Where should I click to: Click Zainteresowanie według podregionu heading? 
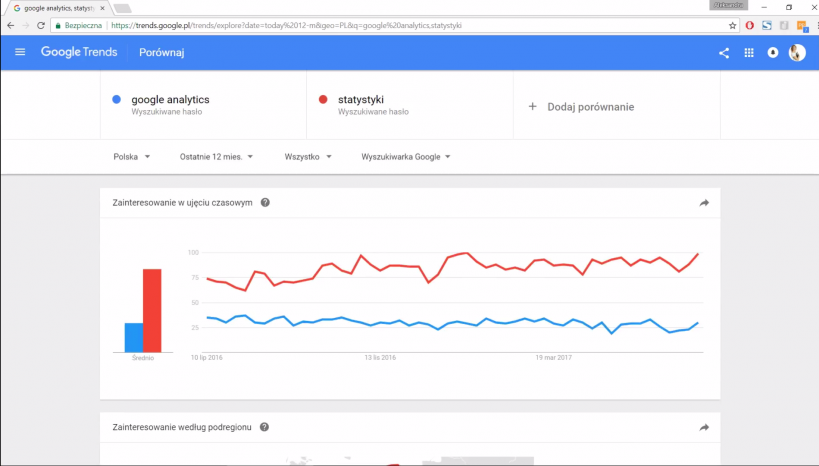coord(182,427)
